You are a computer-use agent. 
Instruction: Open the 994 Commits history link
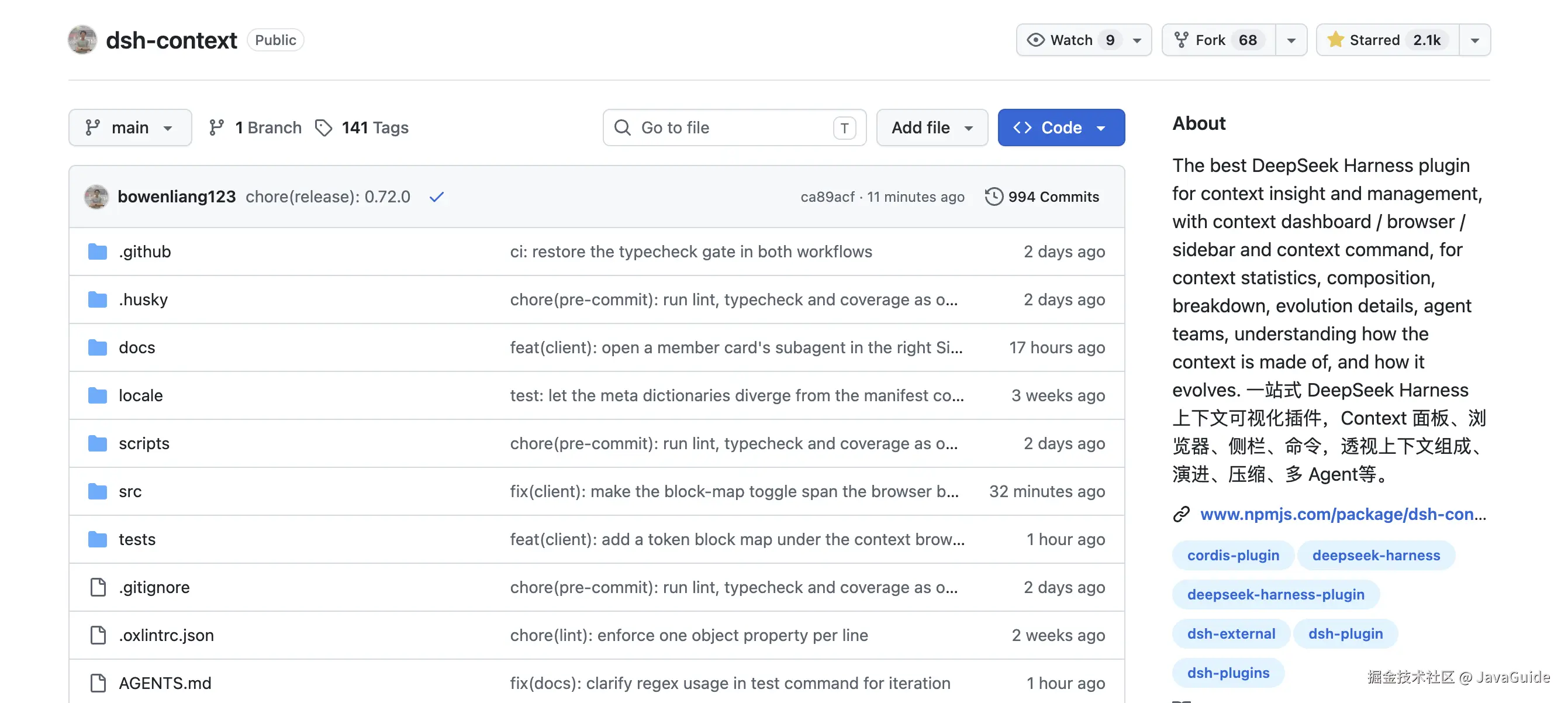point(1042,197)
